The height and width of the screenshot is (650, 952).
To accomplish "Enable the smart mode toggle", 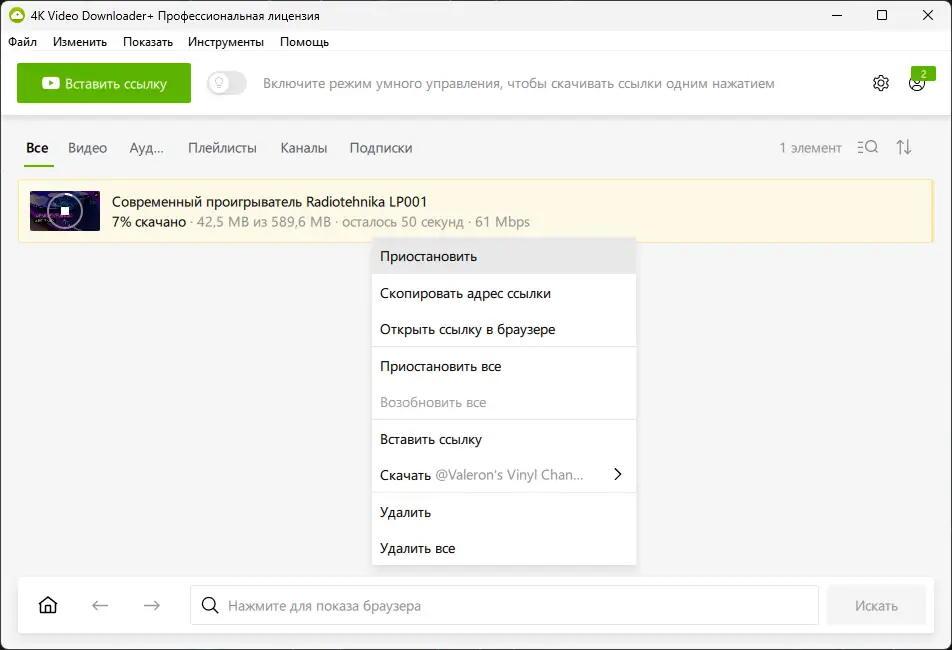I will (x=227, y=83).
